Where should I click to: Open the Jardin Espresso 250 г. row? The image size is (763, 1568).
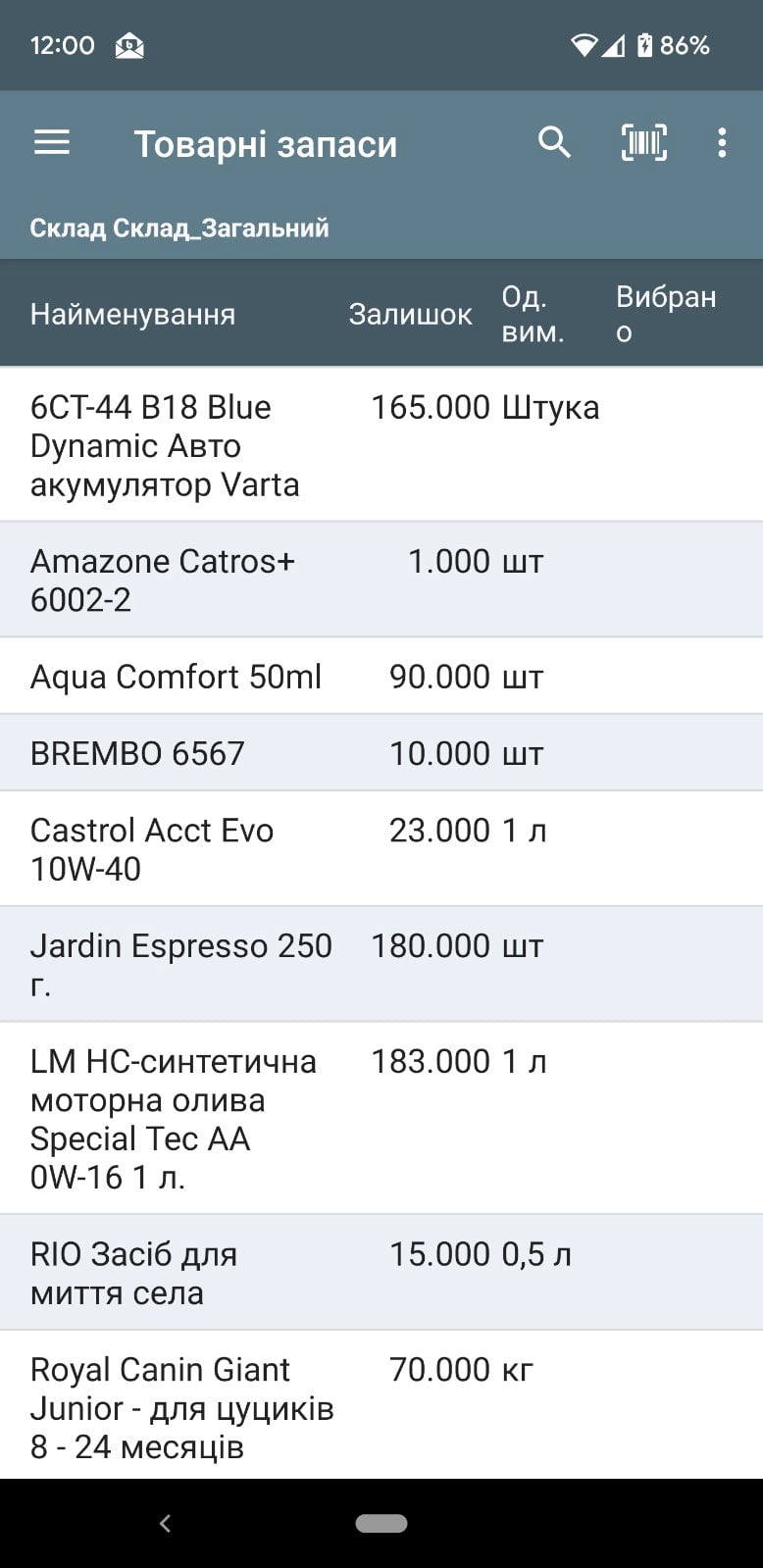pos(381,964)
